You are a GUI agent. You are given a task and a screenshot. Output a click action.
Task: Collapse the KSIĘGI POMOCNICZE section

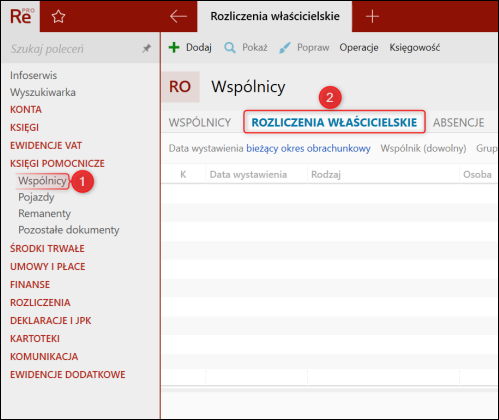pyautogui.click(x=57, y=163)
